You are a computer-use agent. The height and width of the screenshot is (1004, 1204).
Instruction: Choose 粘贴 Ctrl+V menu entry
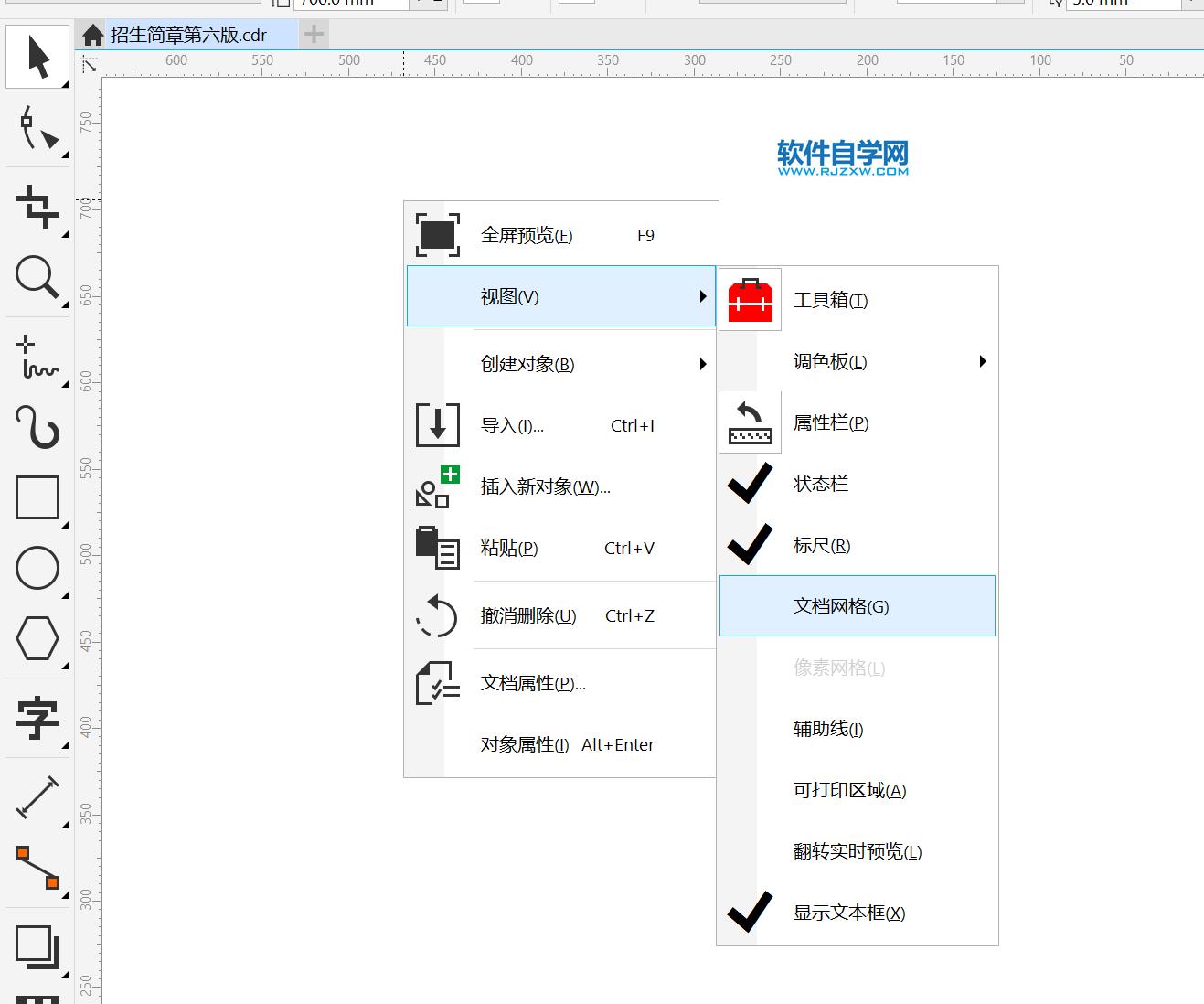point(561,548)
